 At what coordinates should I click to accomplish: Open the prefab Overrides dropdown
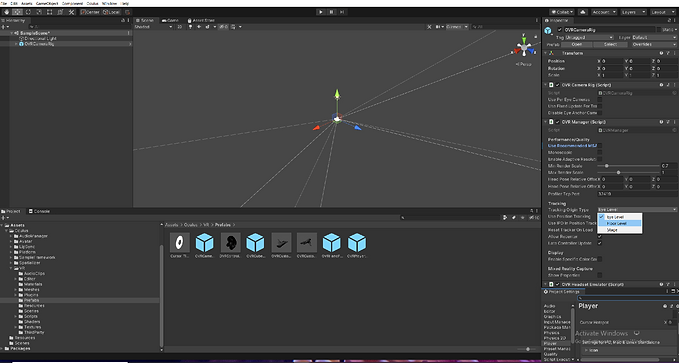[x=653, y=44]
